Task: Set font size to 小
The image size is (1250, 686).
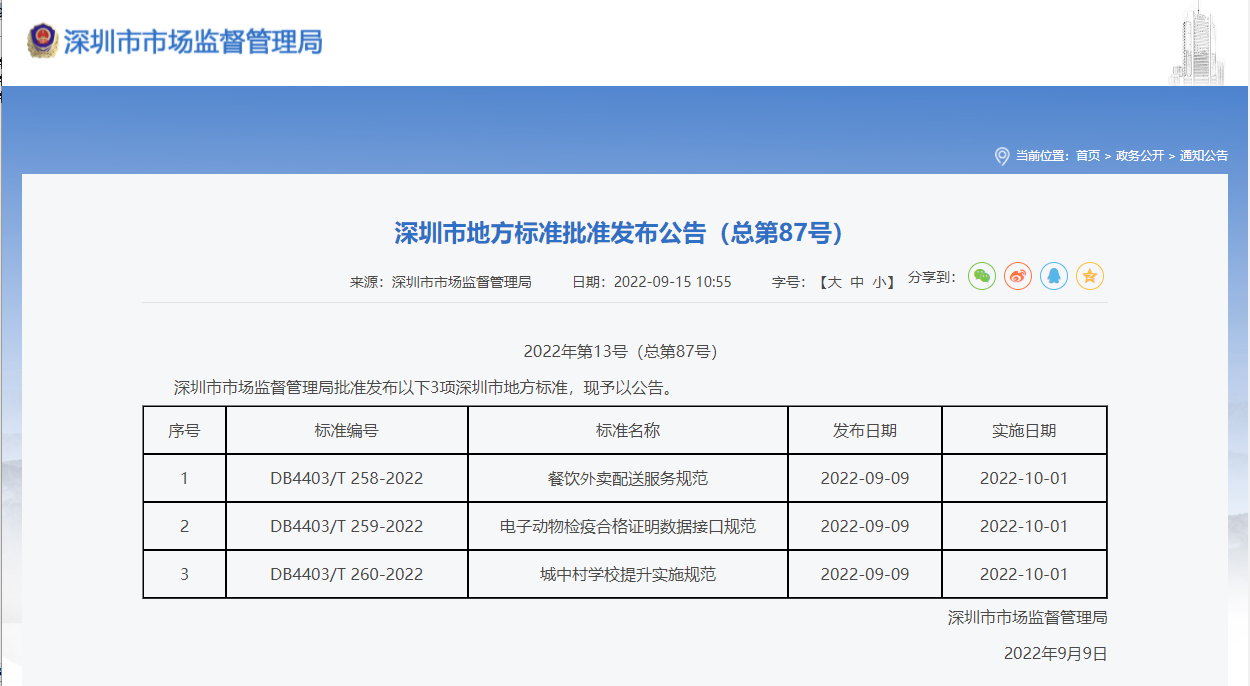Action: (x=879, y=282)
